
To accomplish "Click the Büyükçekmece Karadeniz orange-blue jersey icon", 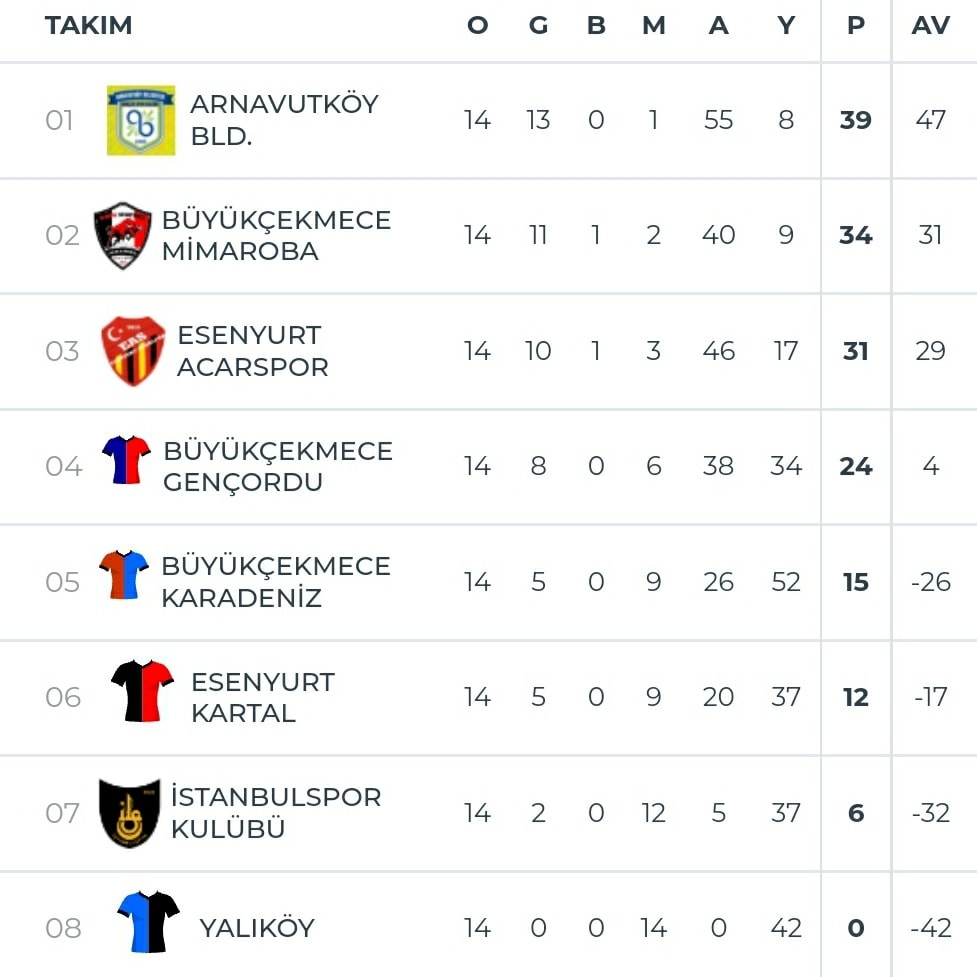I will (123, 575).
